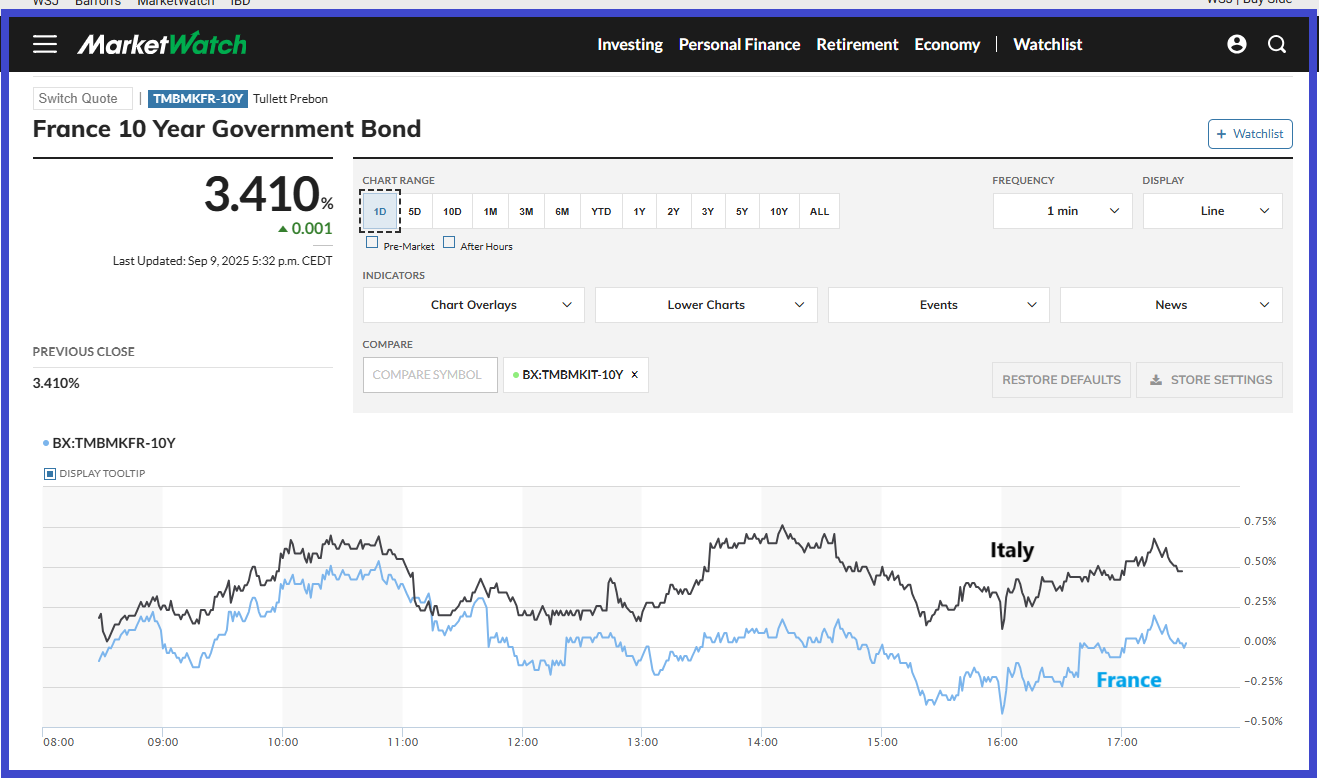Click the green dot beside BX:TMBMKIT-10Y
Screen dimensions: 1319x778
(516, 375)
